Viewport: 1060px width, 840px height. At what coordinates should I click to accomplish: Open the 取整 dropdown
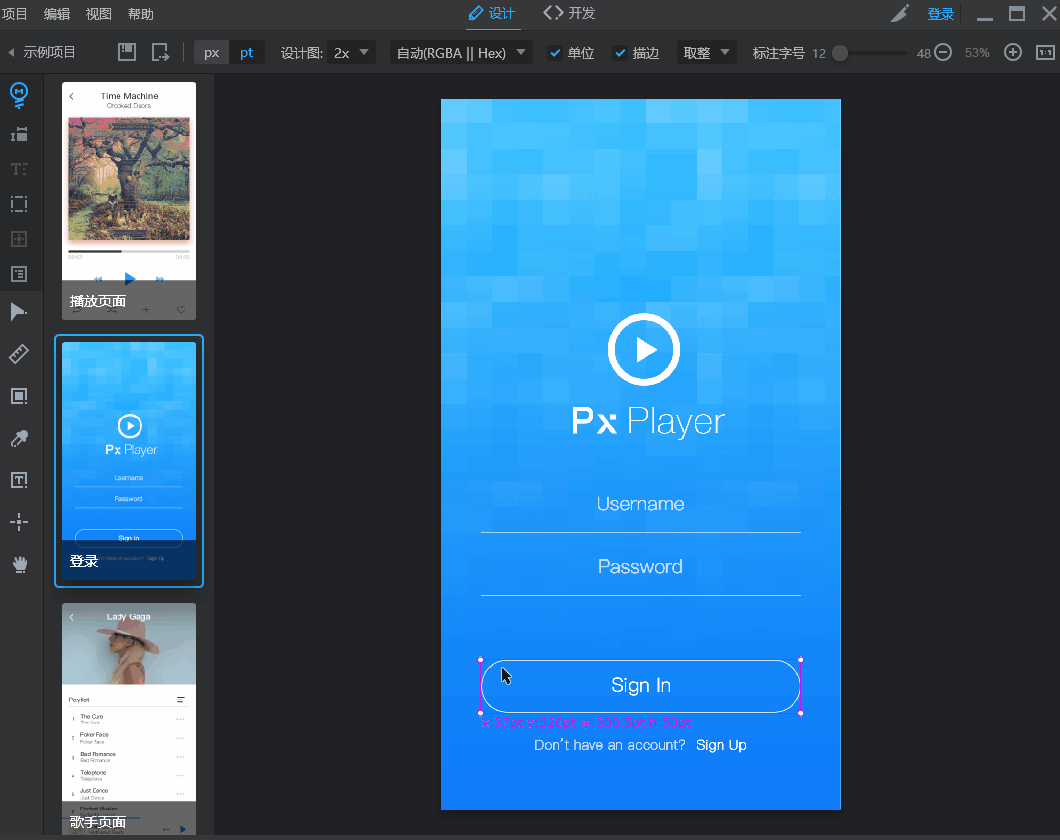(706, 53)
